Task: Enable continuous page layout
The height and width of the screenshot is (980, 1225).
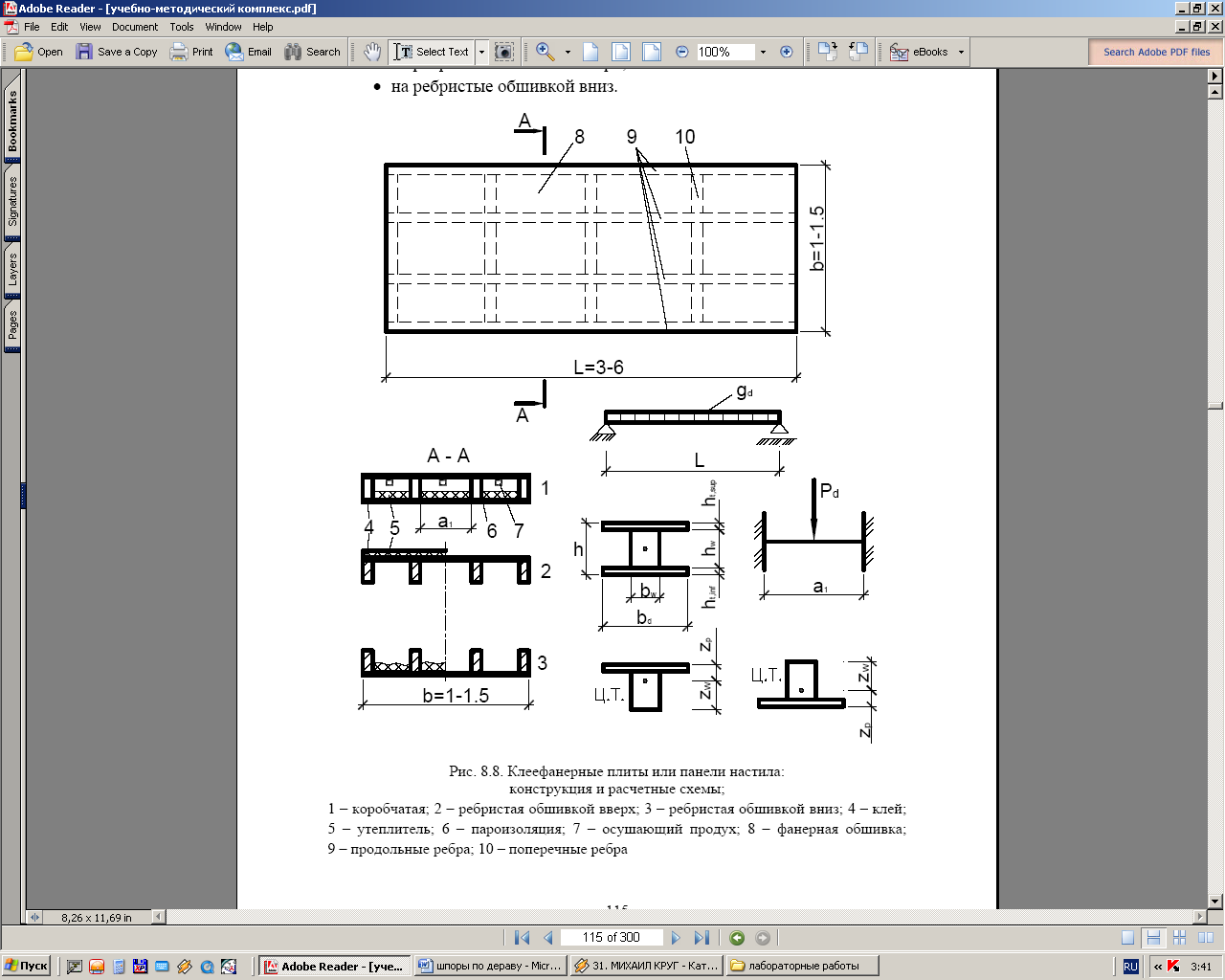Action: [1153, 938]
